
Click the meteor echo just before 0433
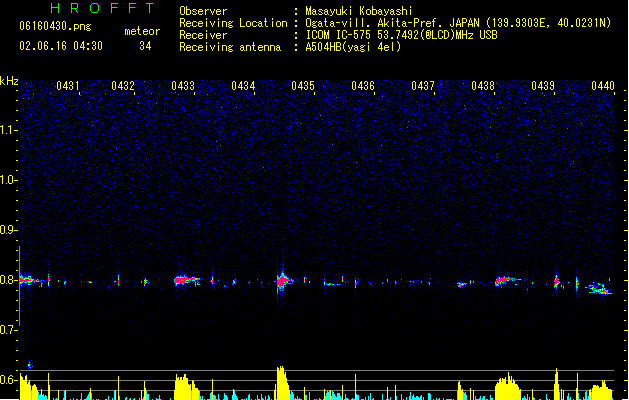[x=187, y=280]
